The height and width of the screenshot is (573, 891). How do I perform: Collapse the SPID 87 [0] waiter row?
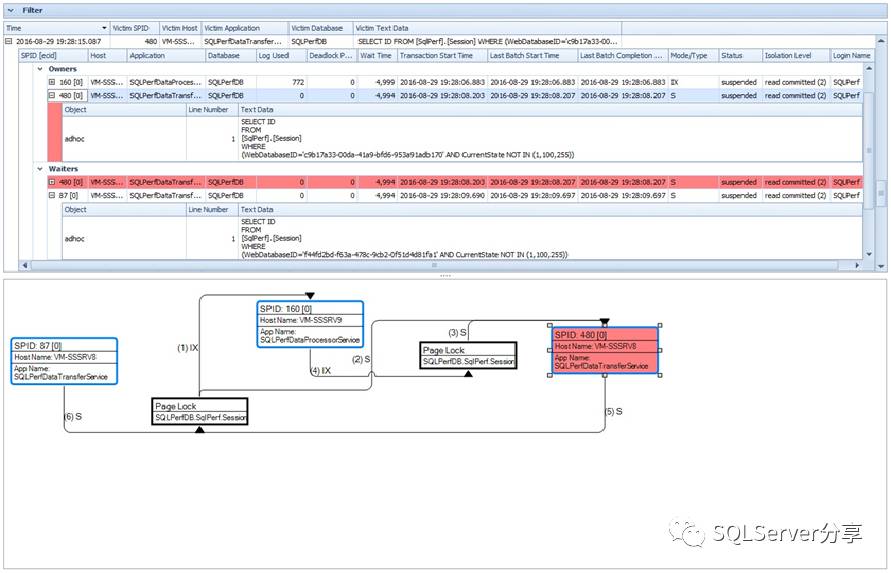tap(52, 196)
